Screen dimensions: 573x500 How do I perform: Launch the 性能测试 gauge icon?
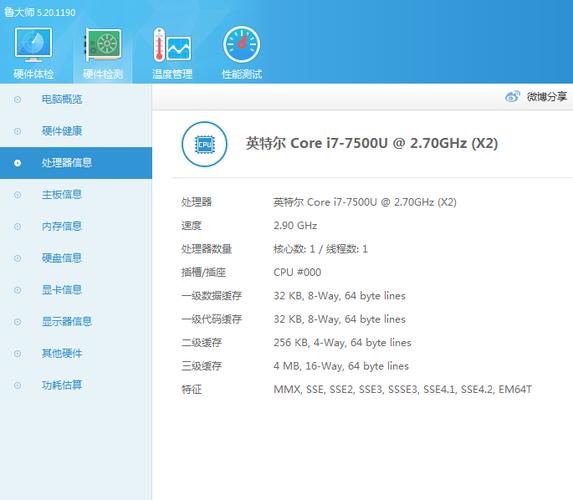click(242, 44)
